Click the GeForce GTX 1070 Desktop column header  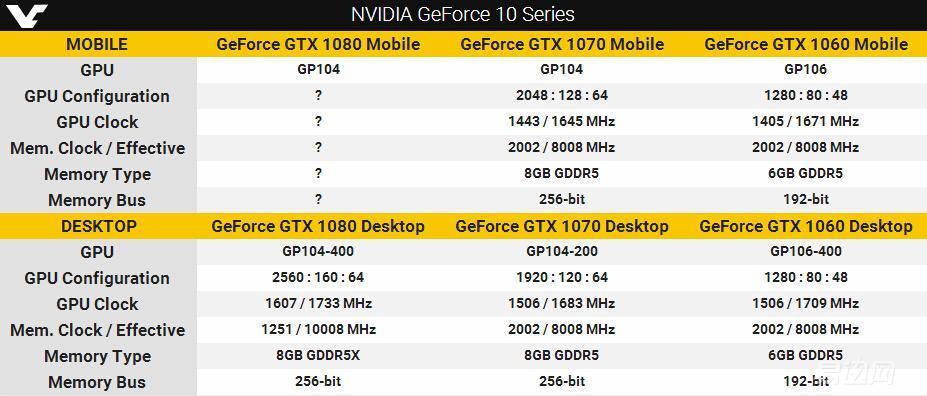[x=562, y=226]
